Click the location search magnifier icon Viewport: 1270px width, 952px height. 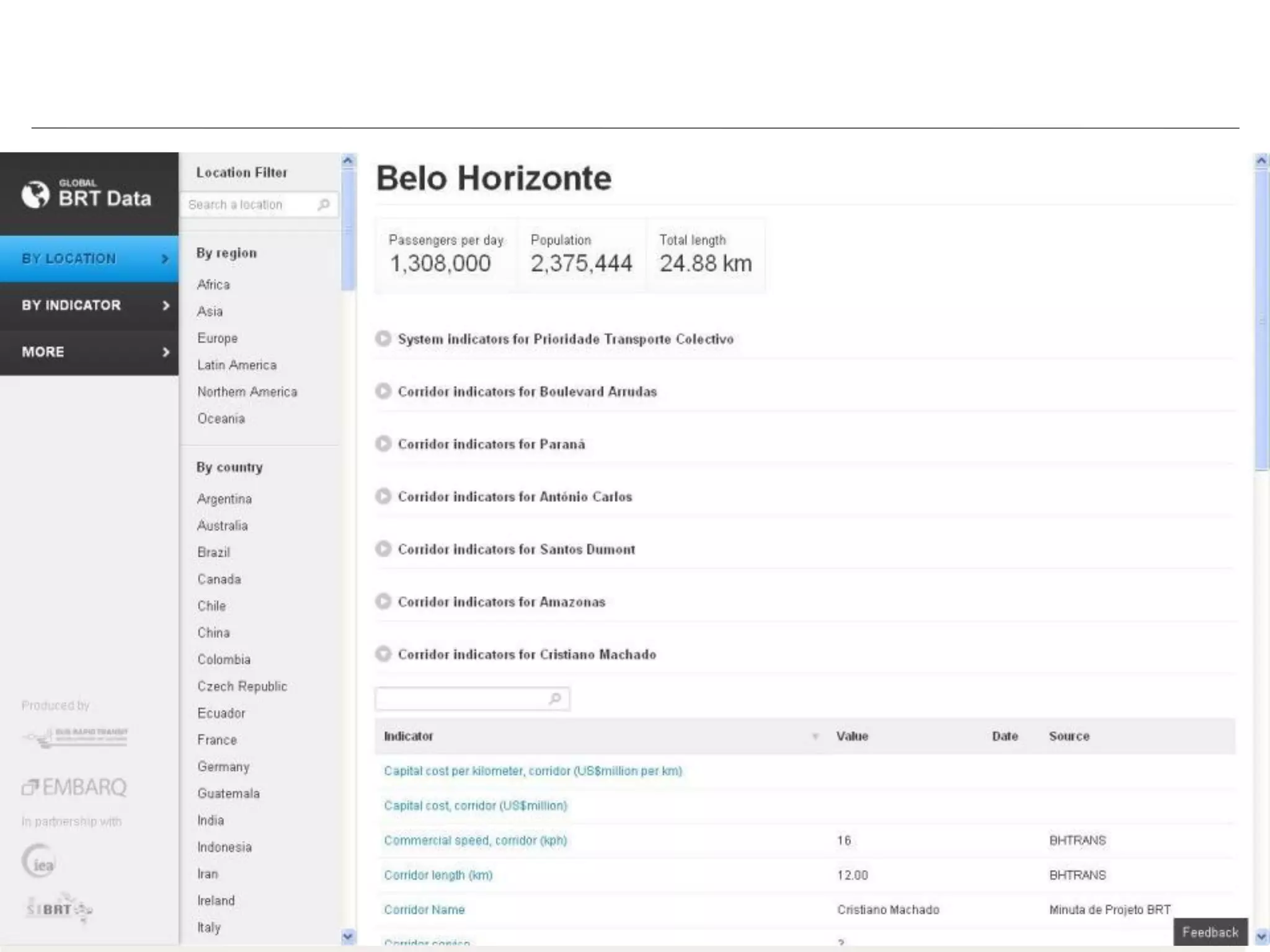pyautogui.click(x=323, y=205)
